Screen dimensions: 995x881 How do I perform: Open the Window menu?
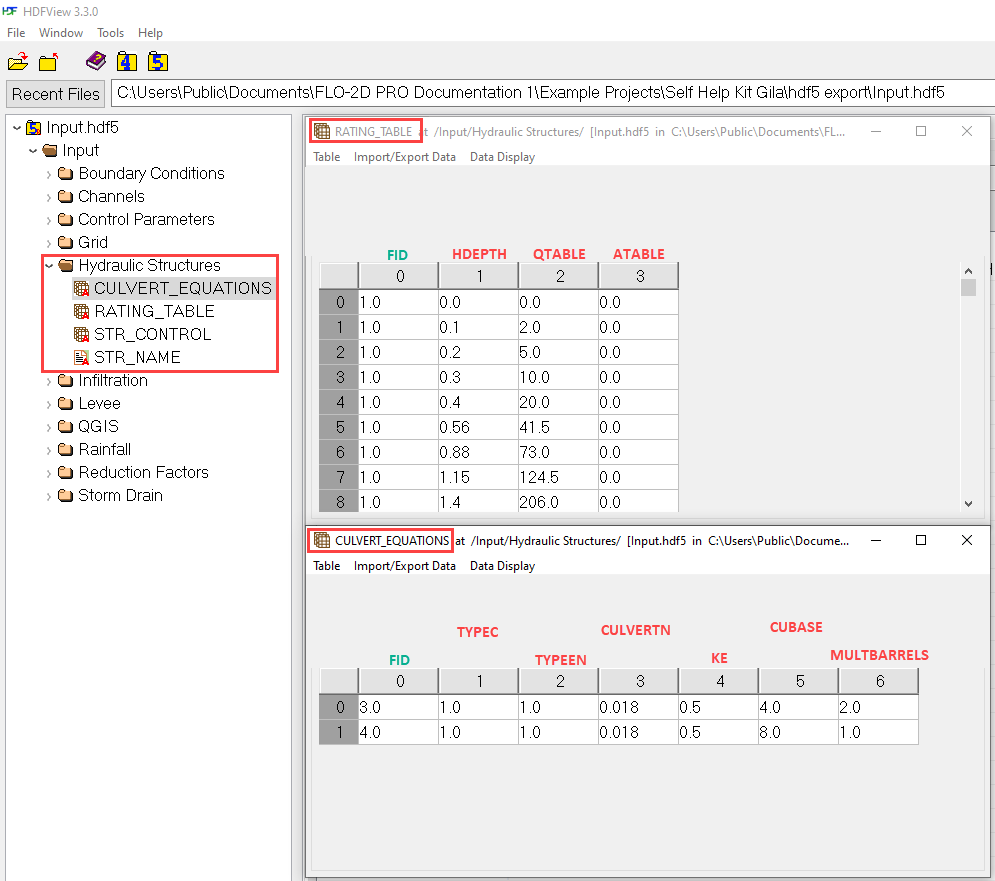pos(61,33)
